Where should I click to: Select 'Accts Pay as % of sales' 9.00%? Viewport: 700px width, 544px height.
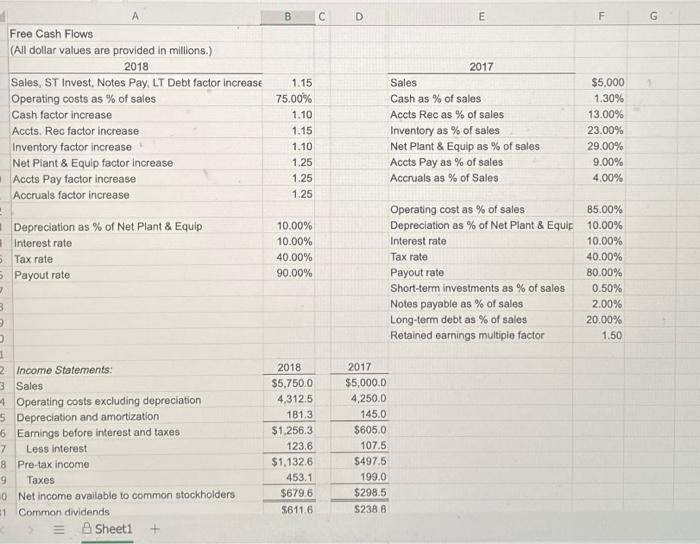[608, 162]
